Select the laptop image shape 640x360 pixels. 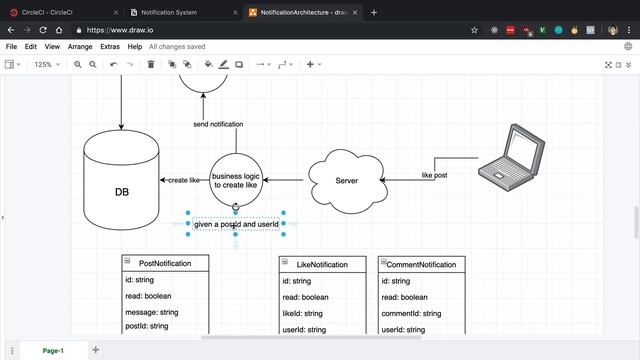(512, 158)
